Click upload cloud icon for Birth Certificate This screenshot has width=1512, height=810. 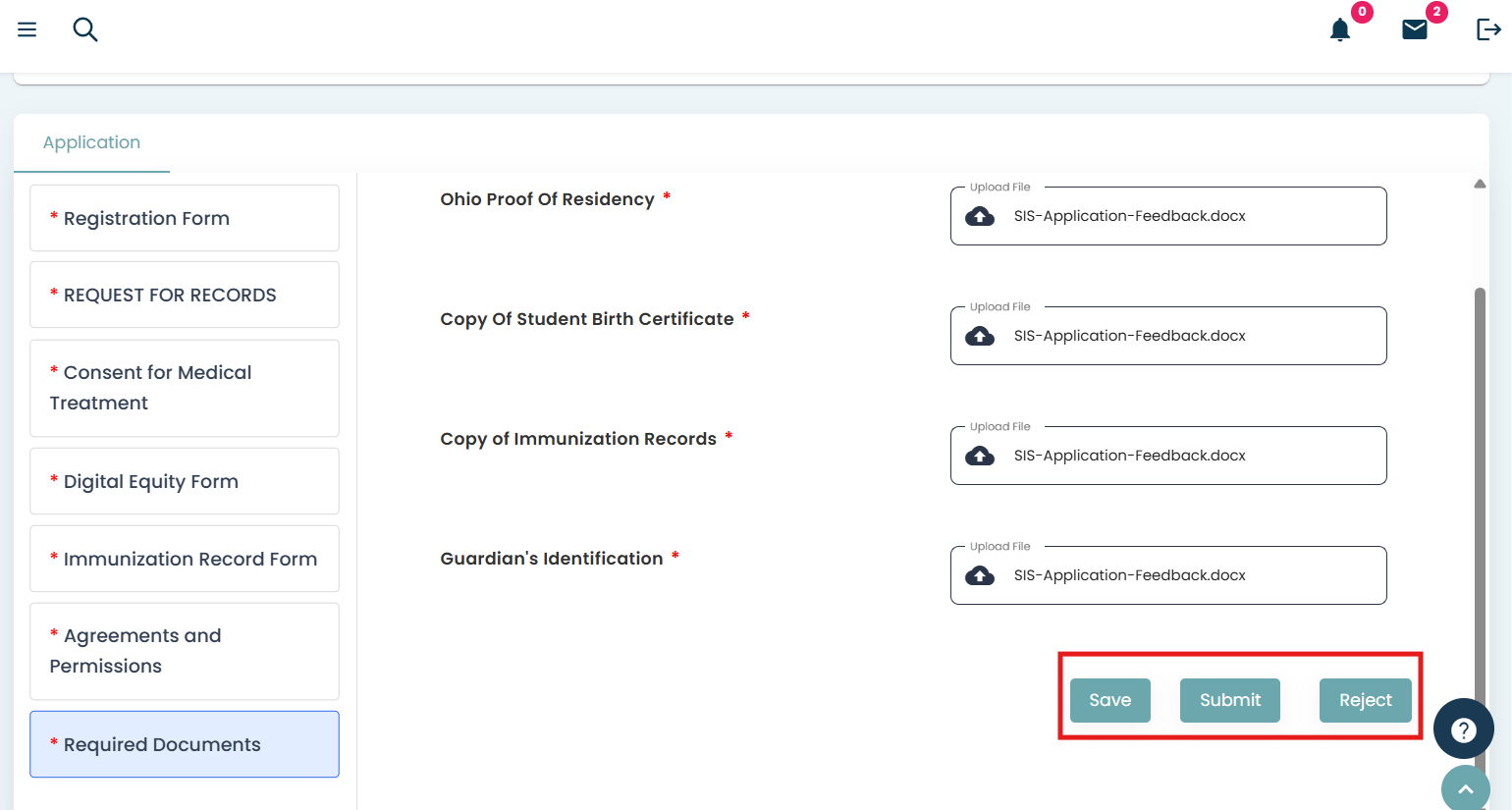coord(980,336)
